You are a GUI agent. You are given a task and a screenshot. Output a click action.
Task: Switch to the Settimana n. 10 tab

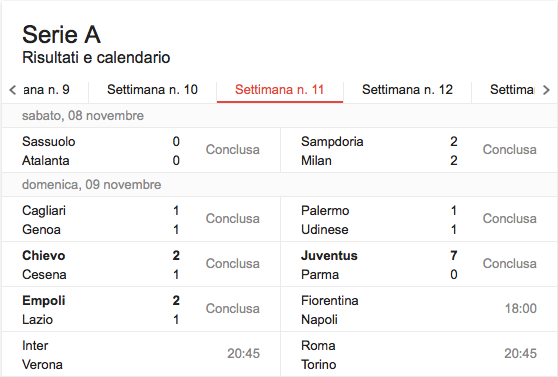(152, 90)
